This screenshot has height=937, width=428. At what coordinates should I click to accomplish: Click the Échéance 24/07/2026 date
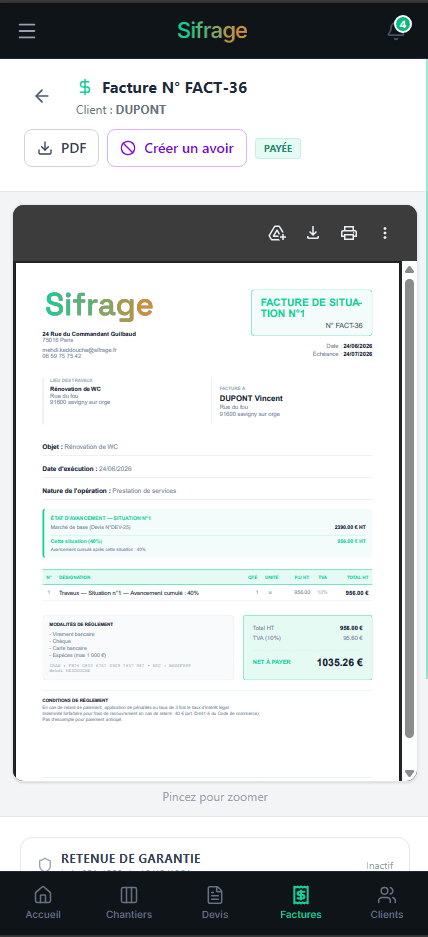point(342,354)
